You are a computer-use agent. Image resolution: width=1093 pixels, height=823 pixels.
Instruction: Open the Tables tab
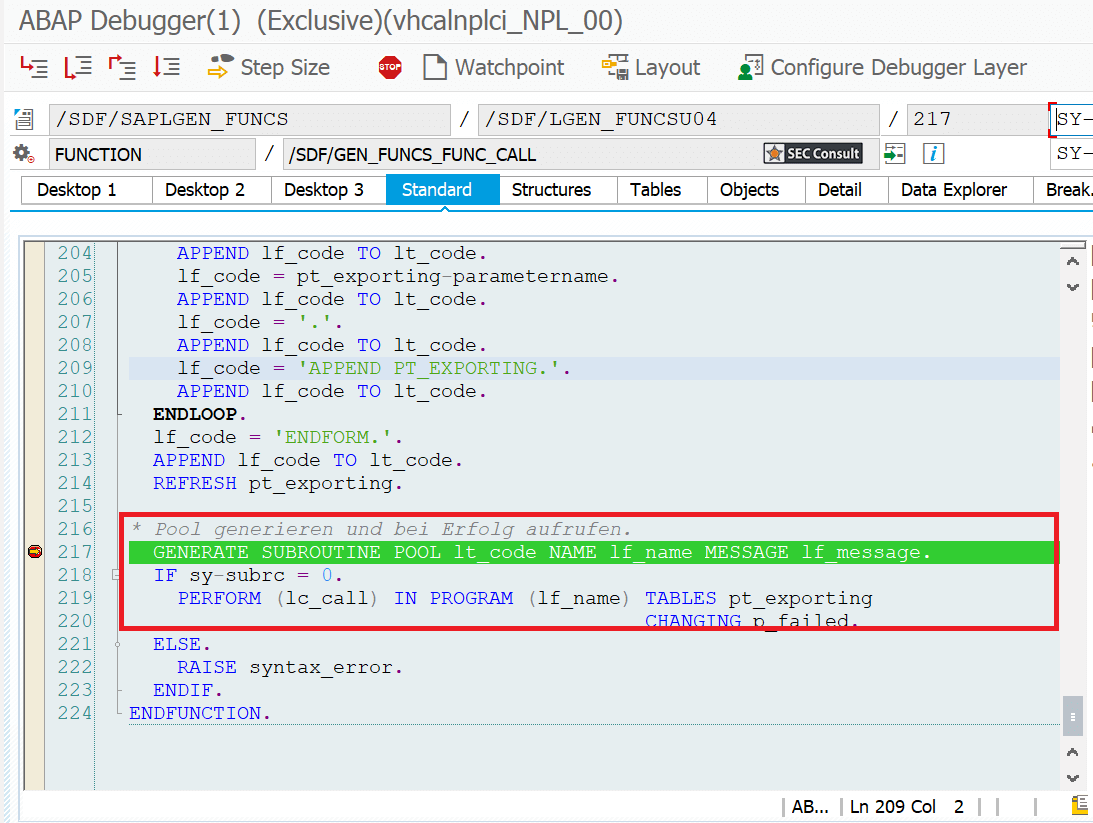click(x=655, y=190)
